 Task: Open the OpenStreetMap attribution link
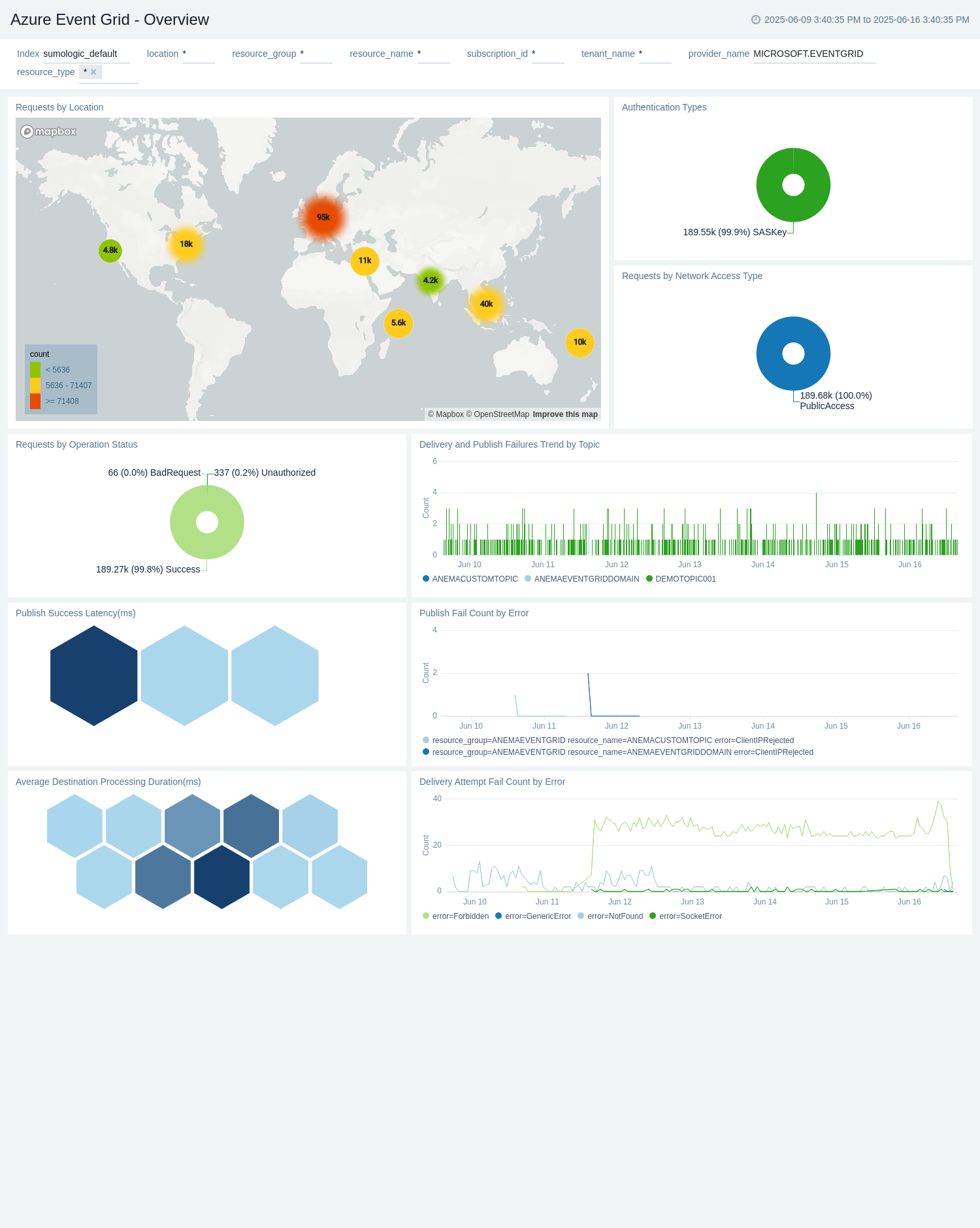(498, 414)
